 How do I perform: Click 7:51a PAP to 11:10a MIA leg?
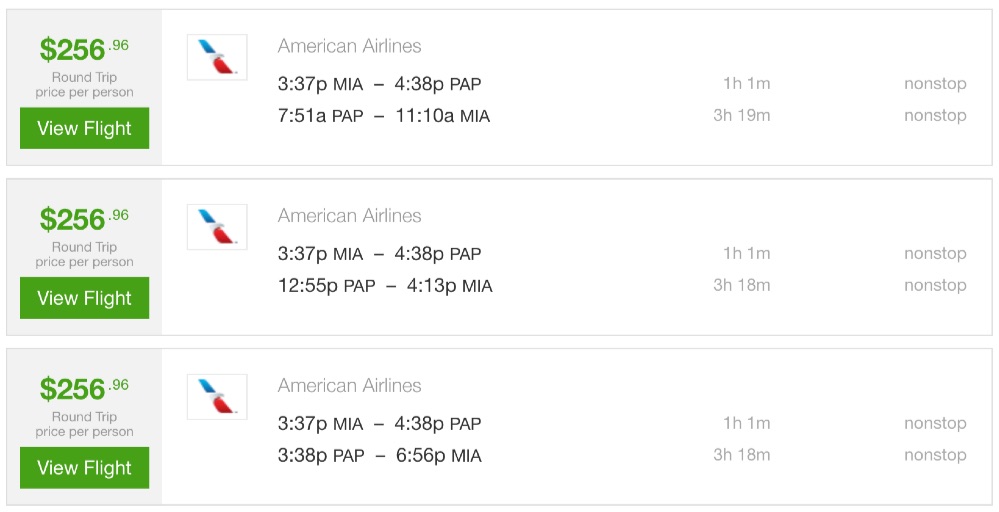[383, 116]
